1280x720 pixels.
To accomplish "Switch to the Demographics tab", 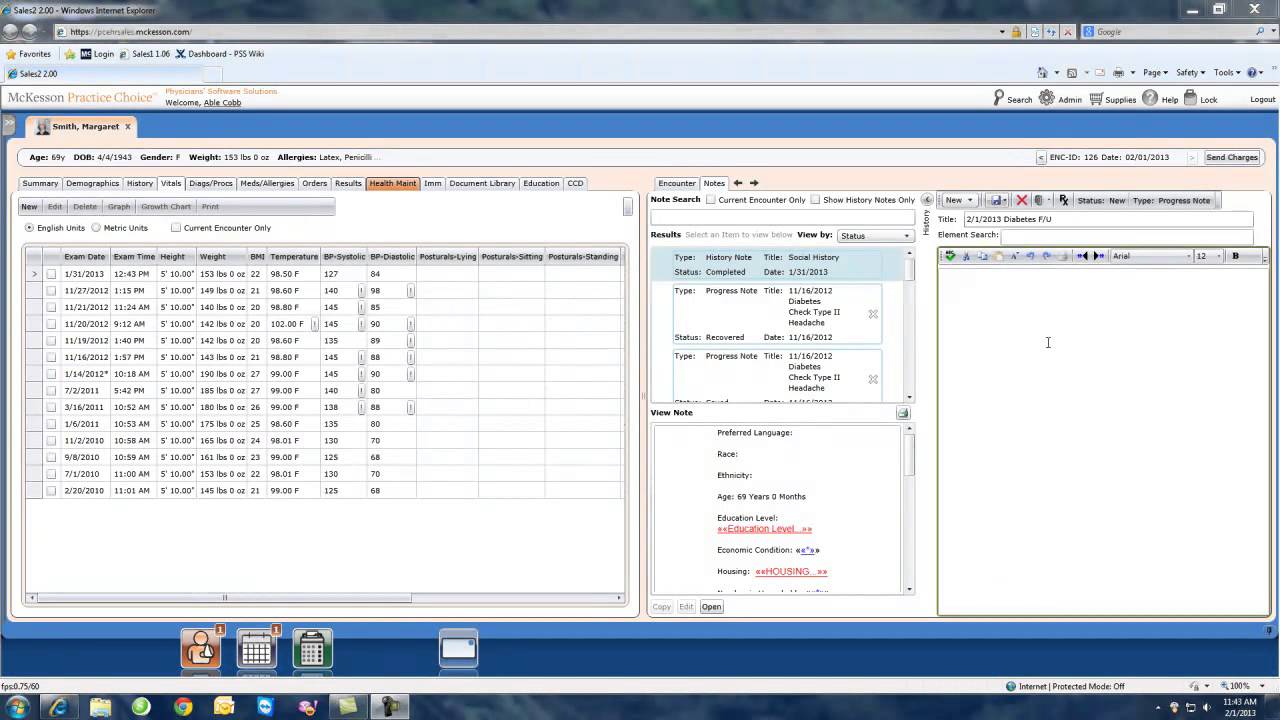I will click(x=93, y=183).
